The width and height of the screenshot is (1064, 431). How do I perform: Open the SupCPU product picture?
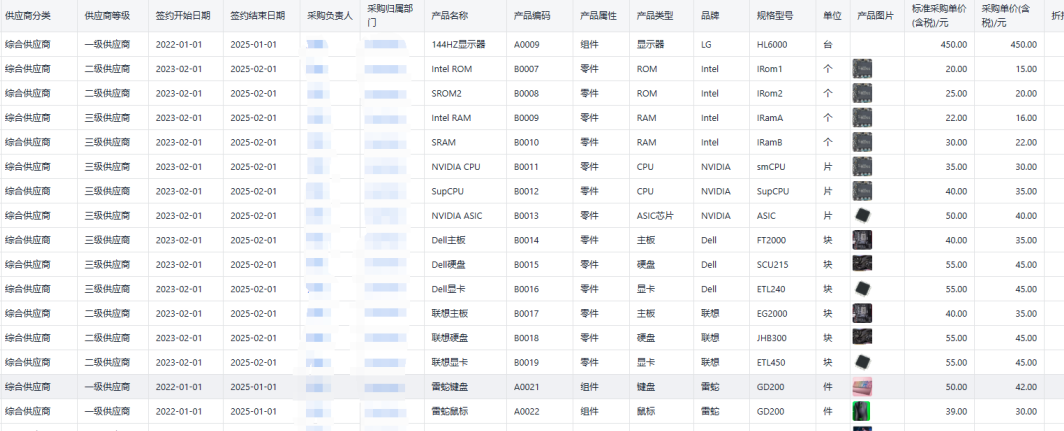[861, 191]
